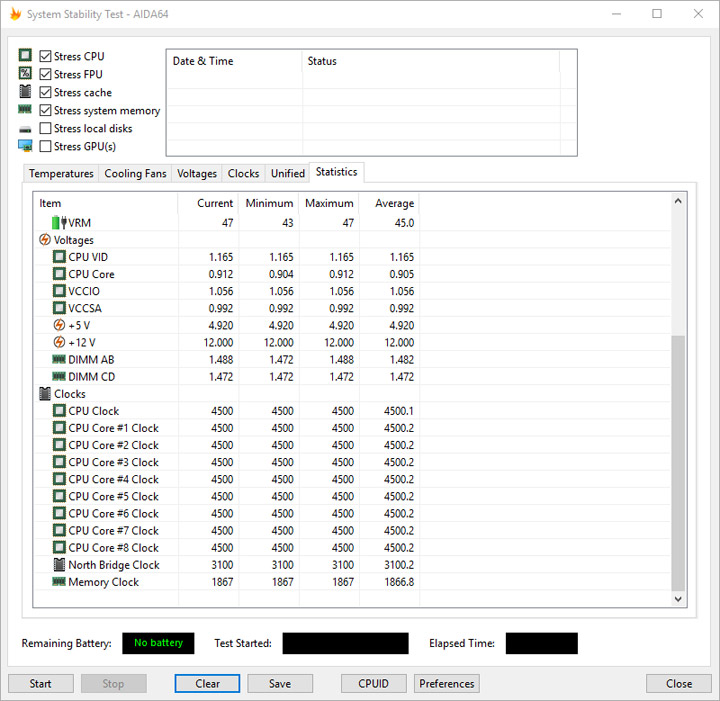Select the Statistics tab
The image size is (720, 701).
337,172
